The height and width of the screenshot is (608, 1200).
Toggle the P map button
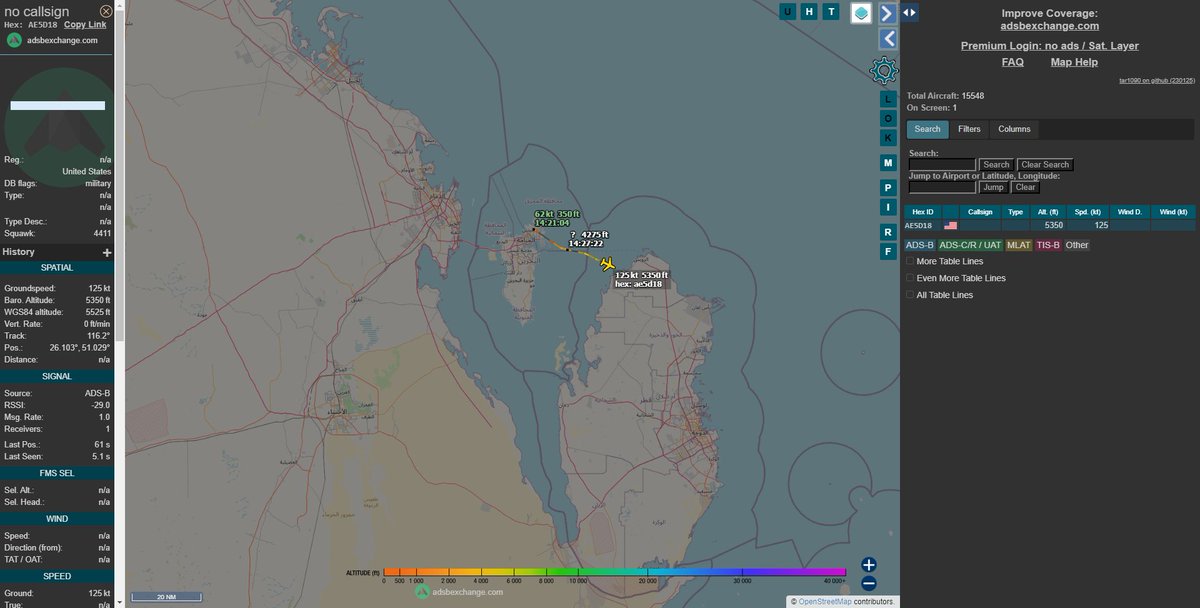tap(887, 187)
